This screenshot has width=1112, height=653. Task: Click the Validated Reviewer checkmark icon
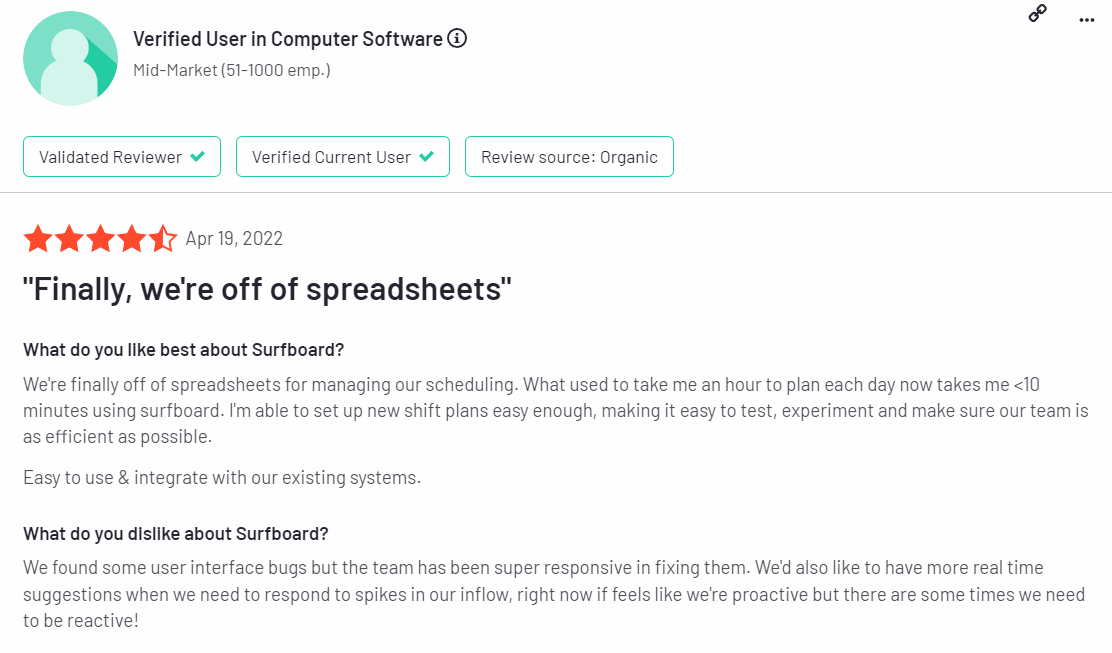198,157
